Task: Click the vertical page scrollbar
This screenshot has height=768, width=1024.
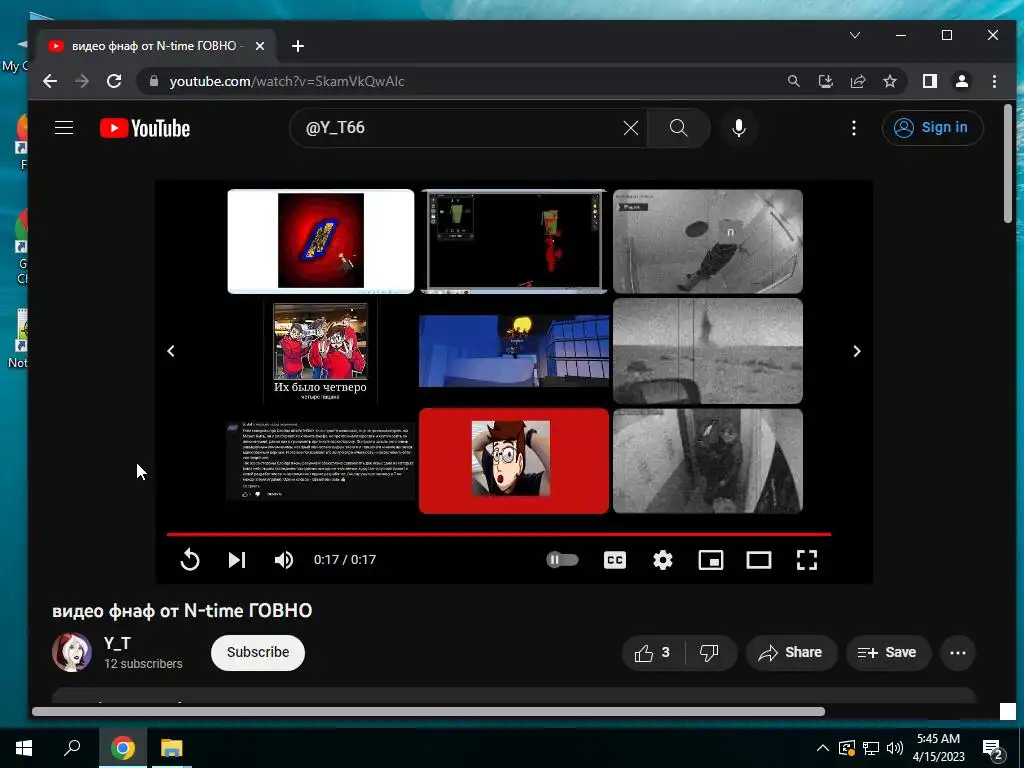Action: pyautogui.click(x=1008, y=163)
